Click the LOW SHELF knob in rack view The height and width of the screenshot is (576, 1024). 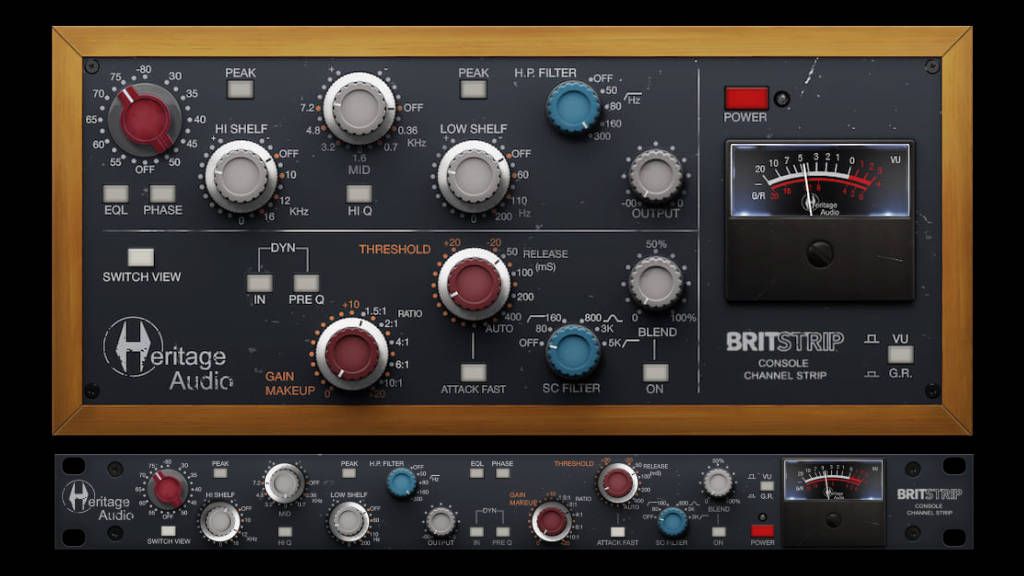349,520
